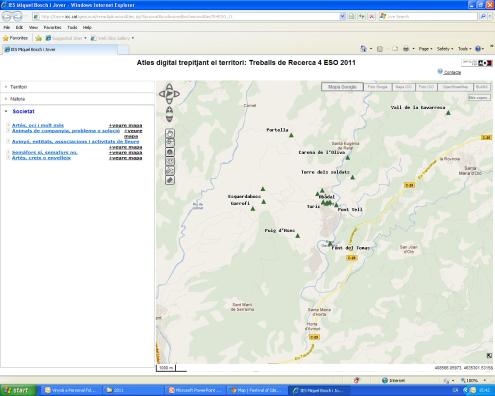This screenshot has width=495, height=396.
Task: Switch base layer to Foto Google
Action: 378,87
